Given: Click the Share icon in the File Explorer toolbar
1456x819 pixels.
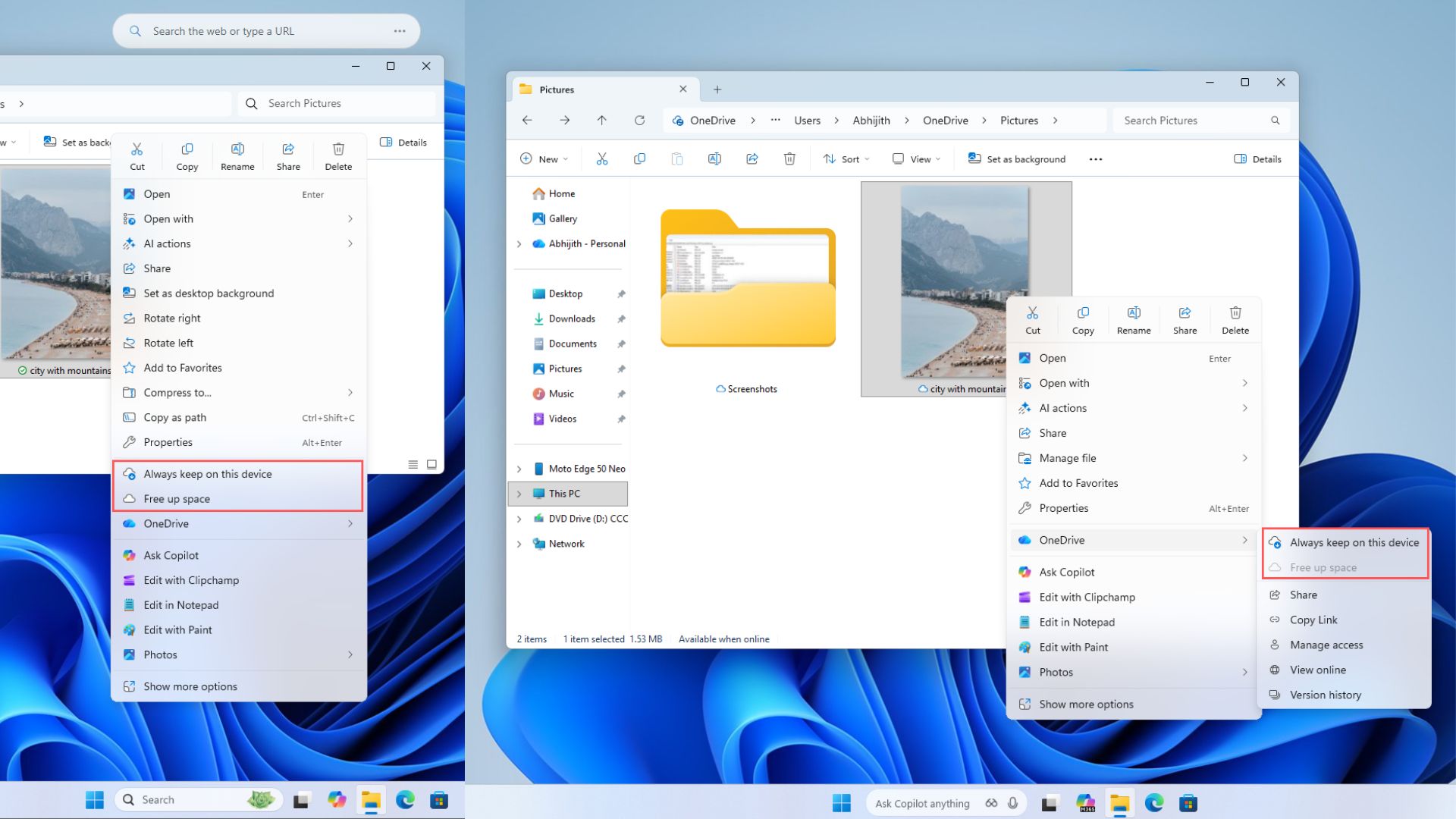Looking at the screenshot, I should pyautogui.click(x=752, y=158).
